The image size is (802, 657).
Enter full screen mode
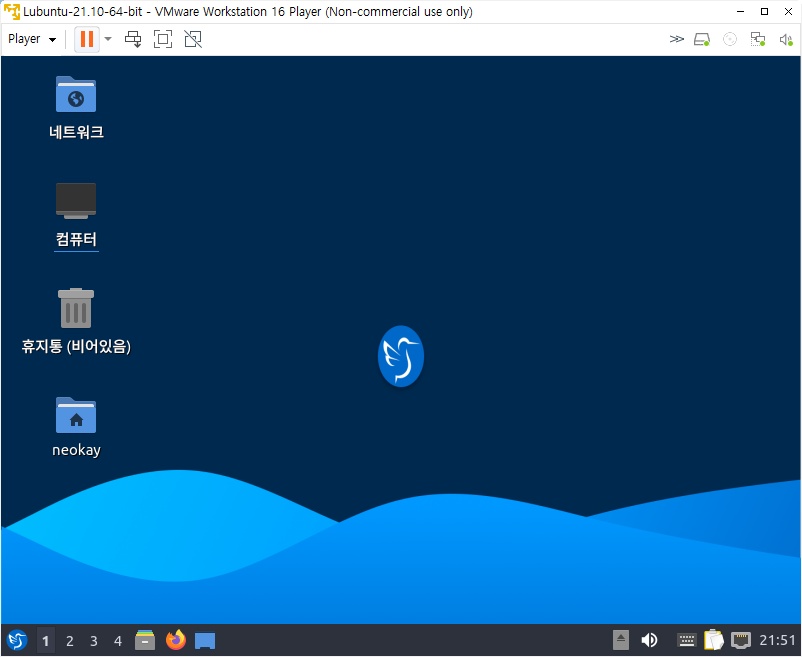(163, 39)
